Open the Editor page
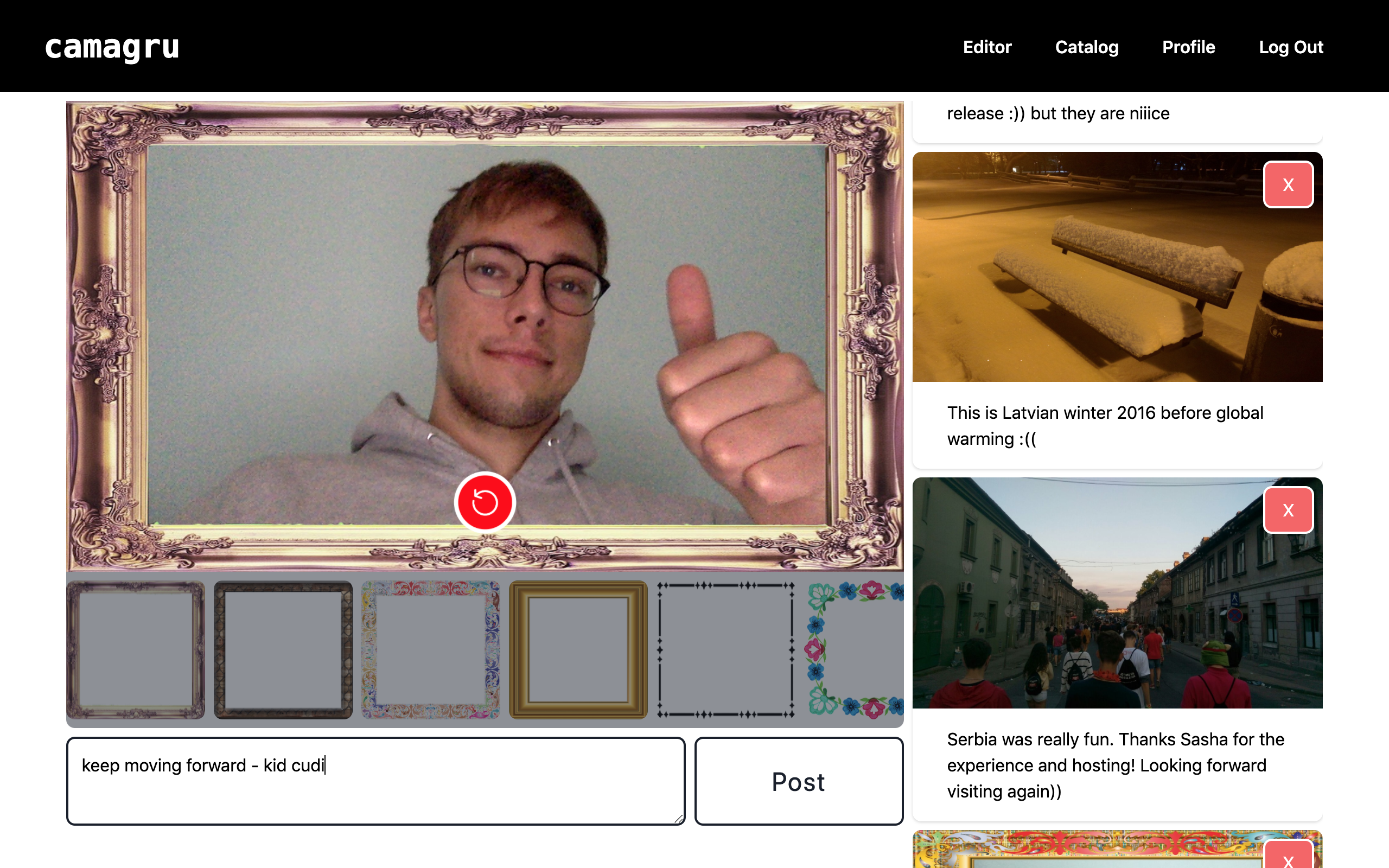Image resolution: width=1389 pixels, height=868 pixels. pyautogui.click(x=986, y=47)
